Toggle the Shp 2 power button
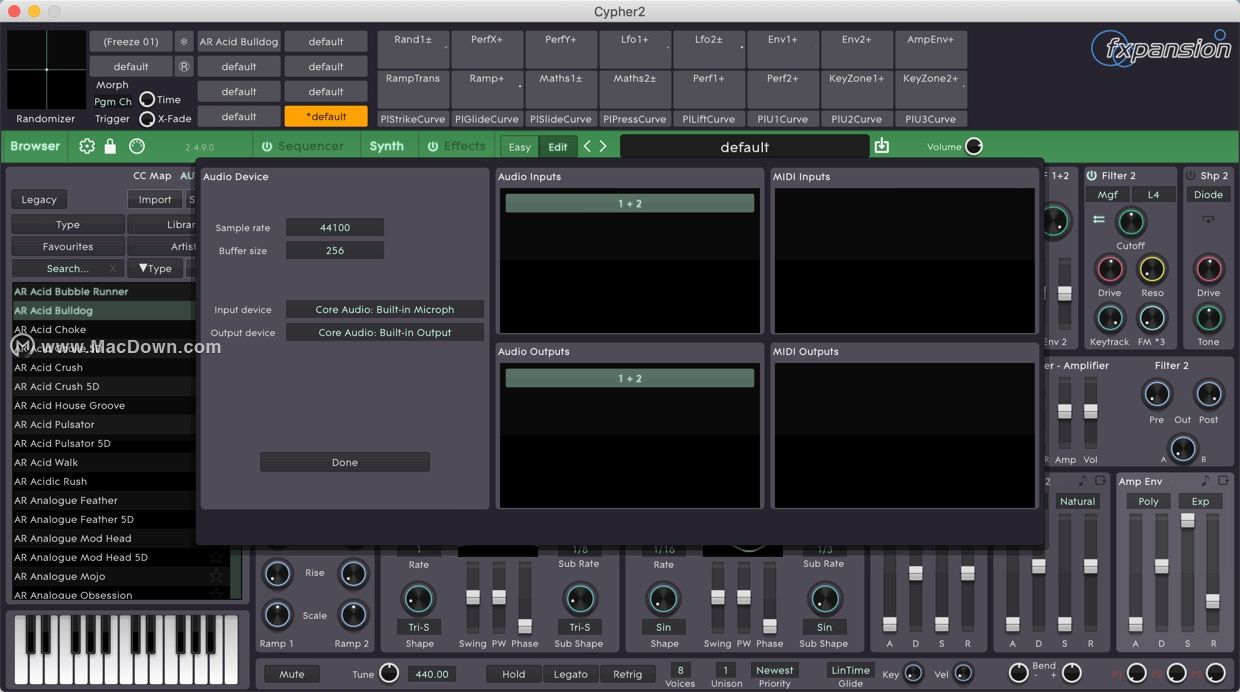Viewport: 1240px width, 692px height. (1190, 176)
